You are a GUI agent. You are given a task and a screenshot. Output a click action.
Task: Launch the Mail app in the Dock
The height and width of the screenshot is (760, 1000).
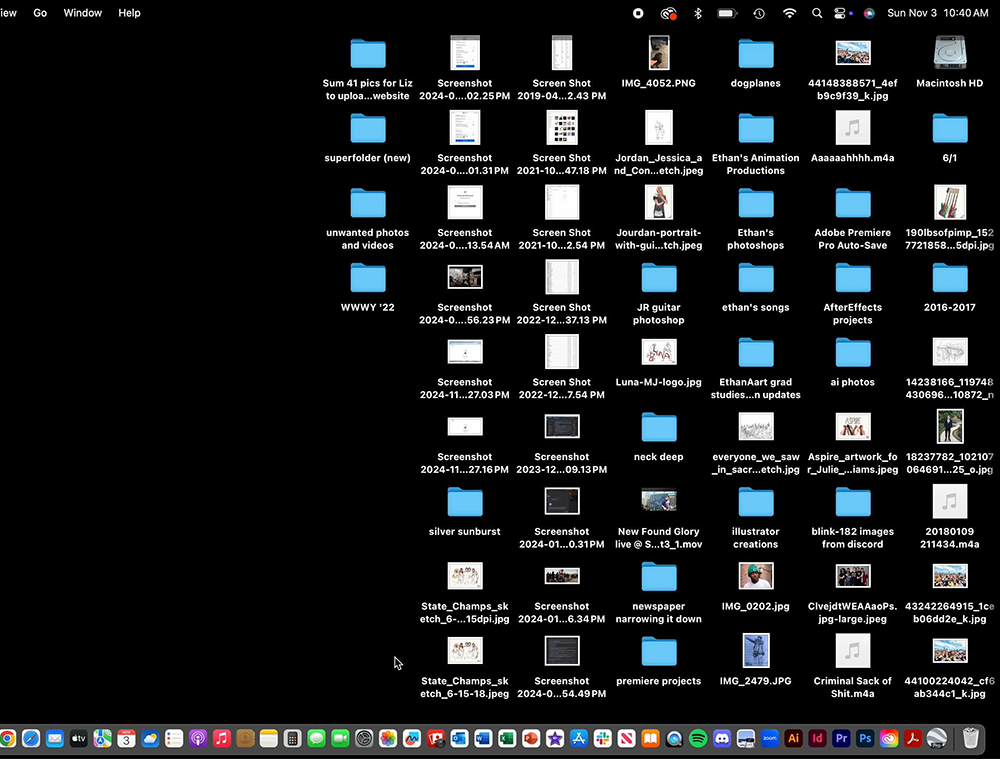pos(55,738)
